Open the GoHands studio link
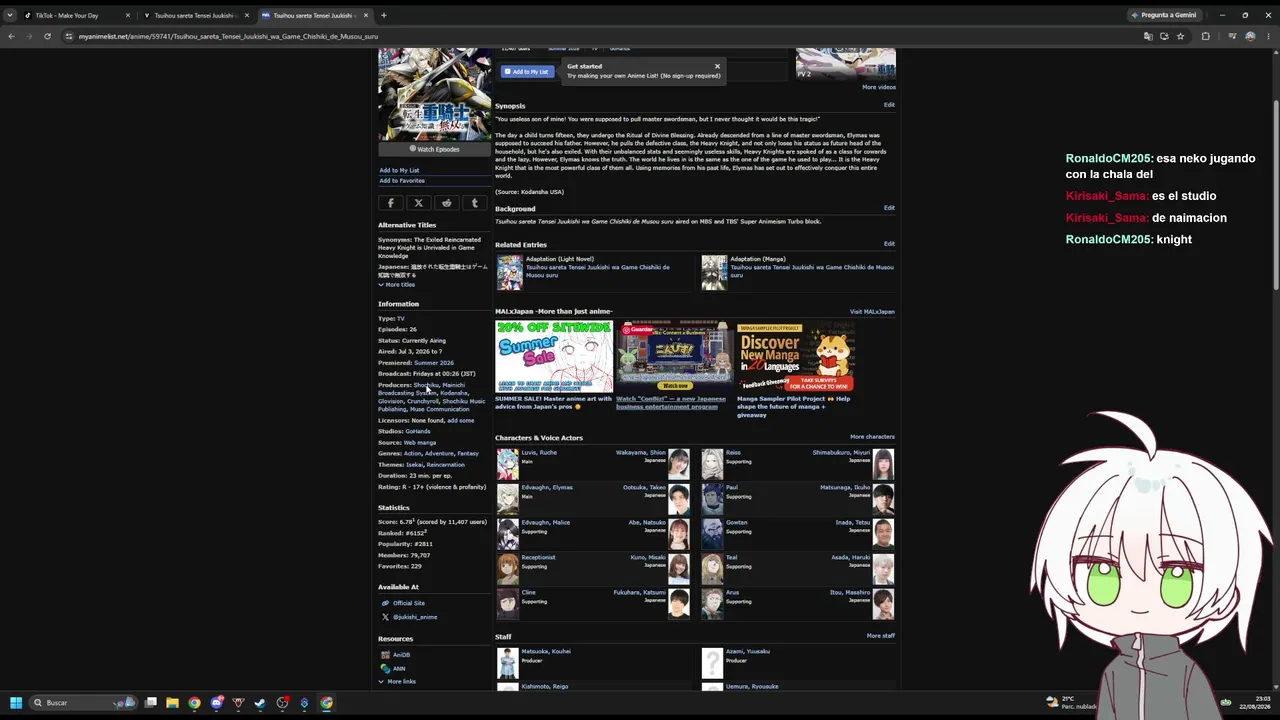The width and height of the screenshot is (1280, 720). 416,432
